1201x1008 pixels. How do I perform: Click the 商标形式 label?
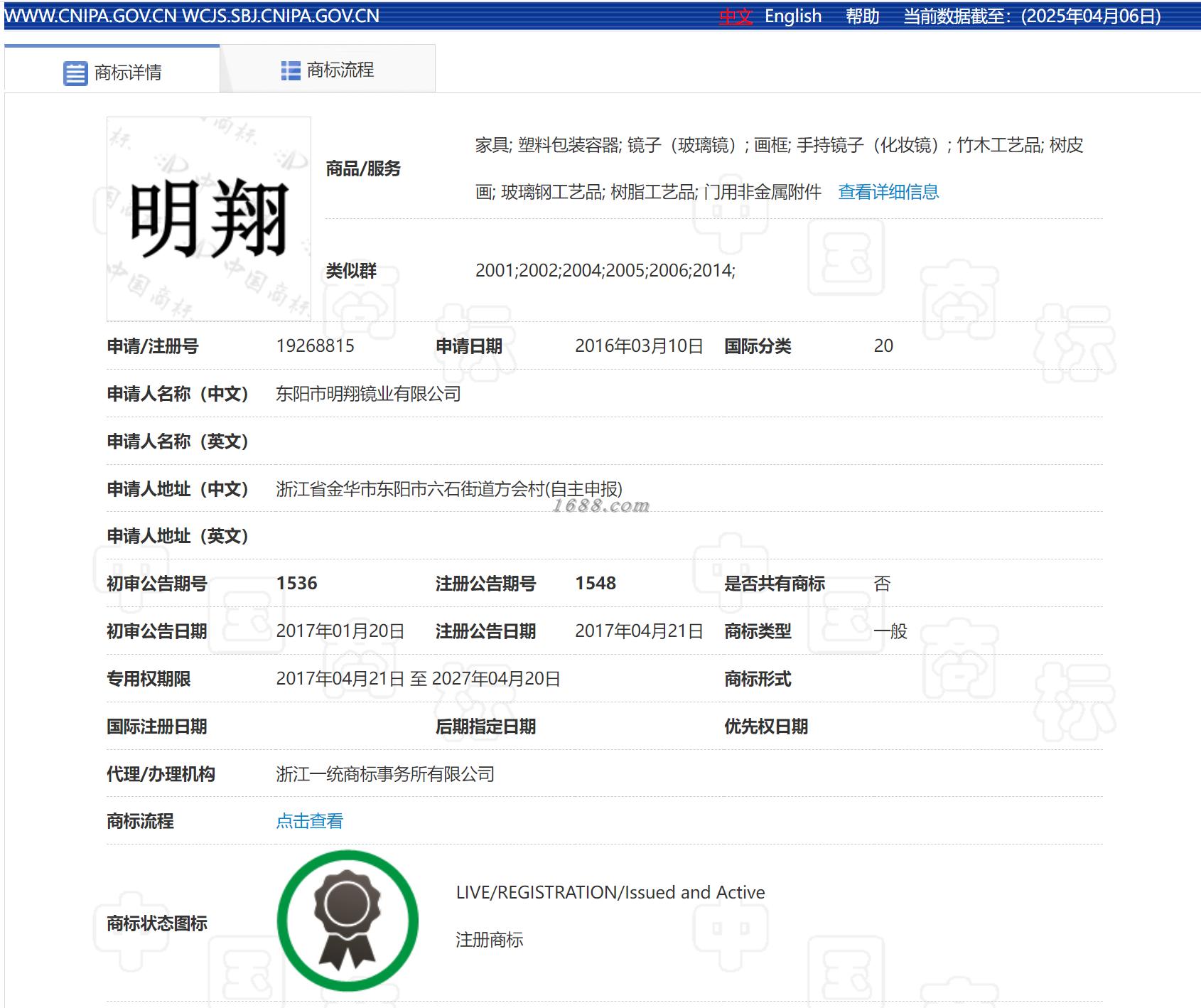(758, 679)
